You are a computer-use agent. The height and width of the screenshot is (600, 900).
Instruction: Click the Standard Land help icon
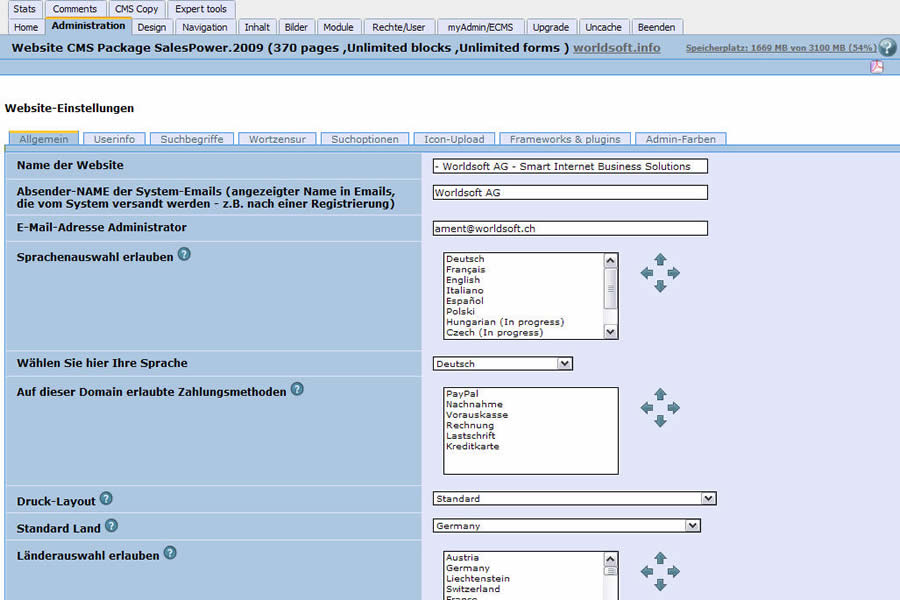[111, 525]
